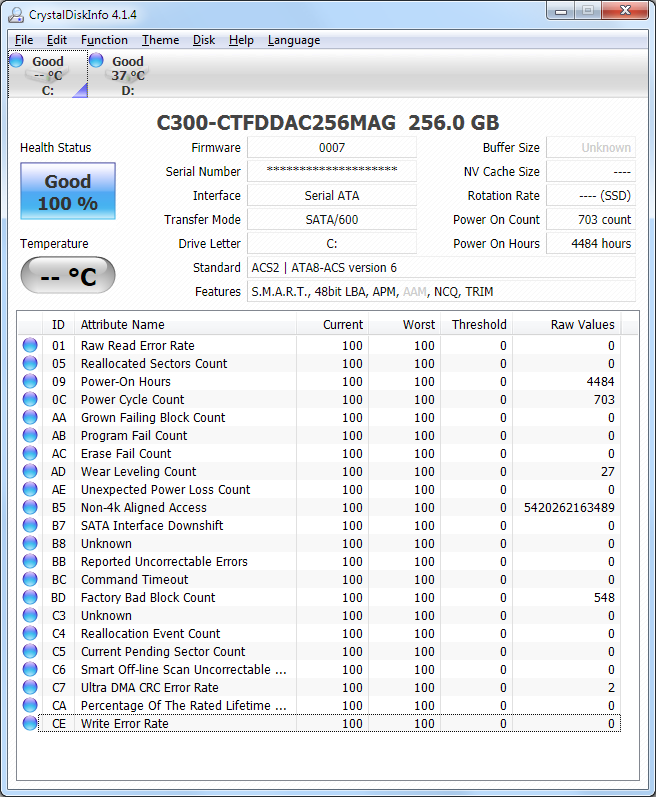Open the Theme menu
The height and width of the screenshot is (797, 656).
tap(160, 40)
